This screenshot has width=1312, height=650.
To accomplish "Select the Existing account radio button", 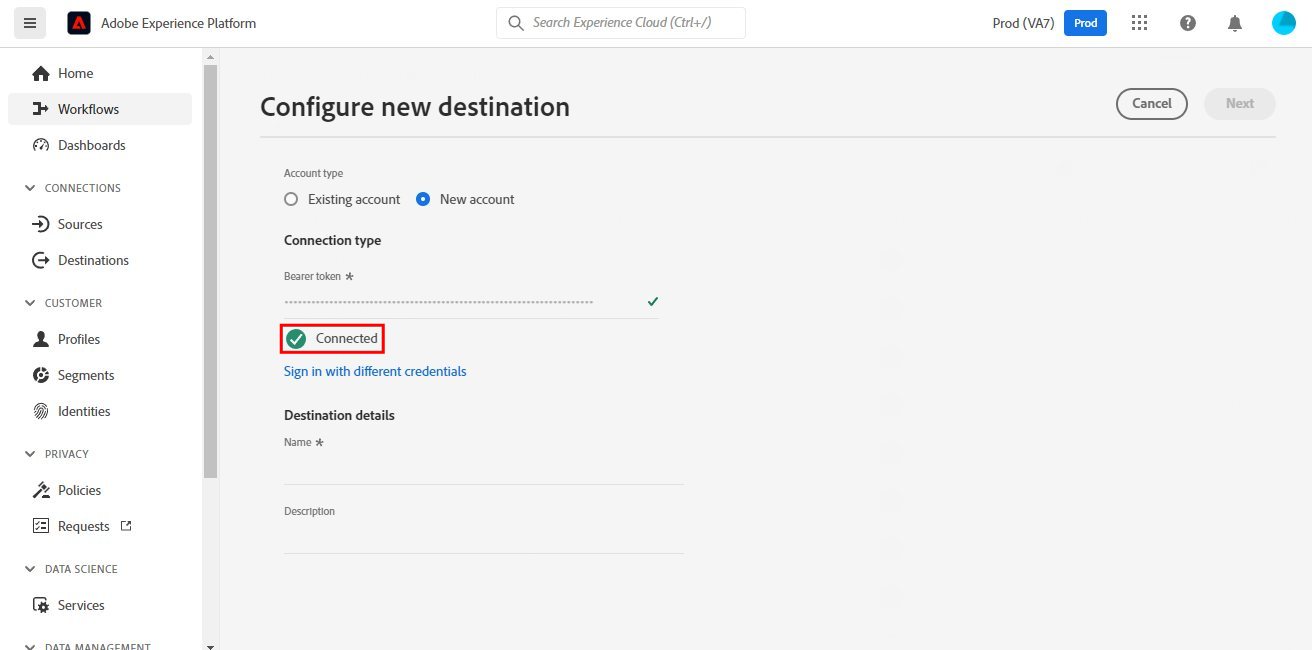I will pos(291,199).
